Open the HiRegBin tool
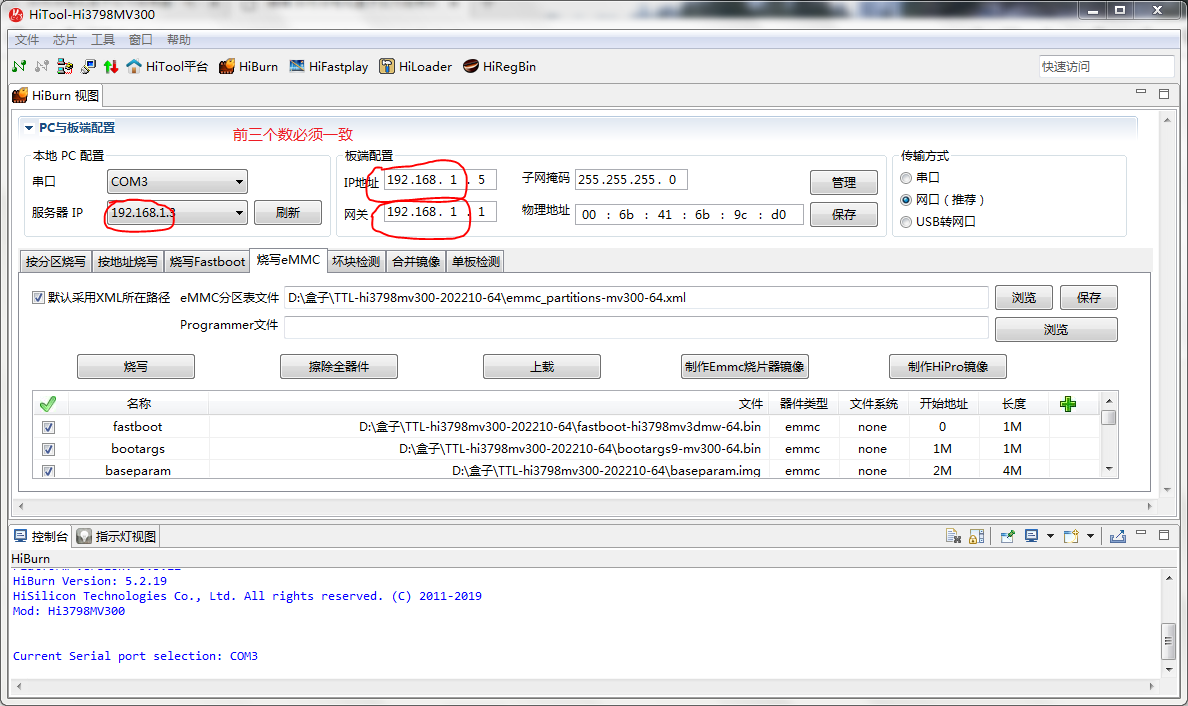The image size is (1188, 706). pyautogui.click(x=499, y=67)
